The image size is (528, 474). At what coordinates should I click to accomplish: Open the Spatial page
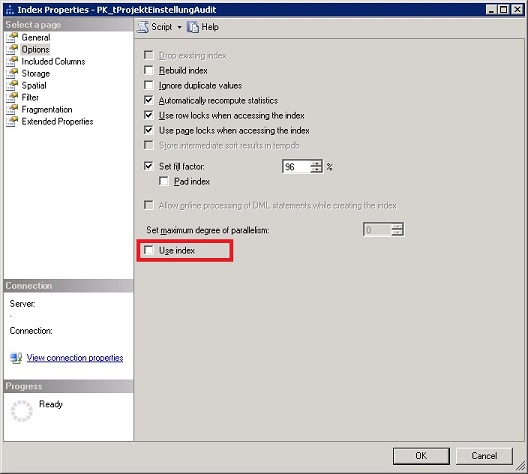34,86
